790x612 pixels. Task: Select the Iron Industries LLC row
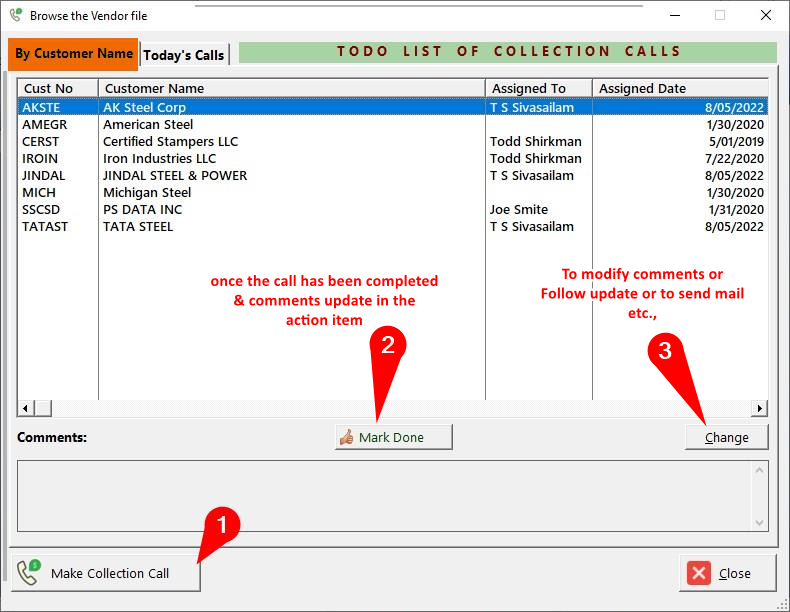(392, 159)
